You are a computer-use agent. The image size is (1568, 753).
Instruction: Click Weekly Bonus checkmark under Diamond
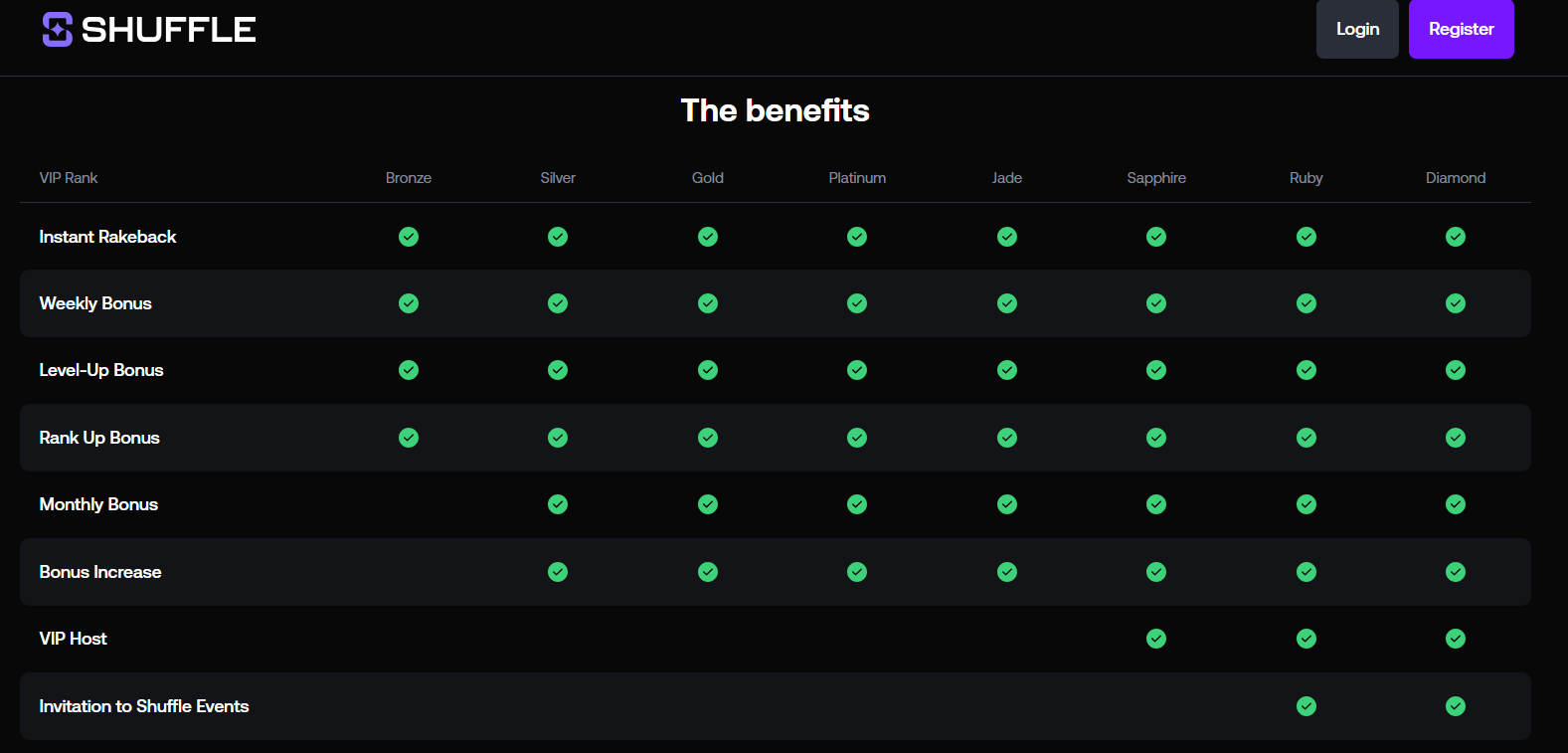(x=1456, y=303)
